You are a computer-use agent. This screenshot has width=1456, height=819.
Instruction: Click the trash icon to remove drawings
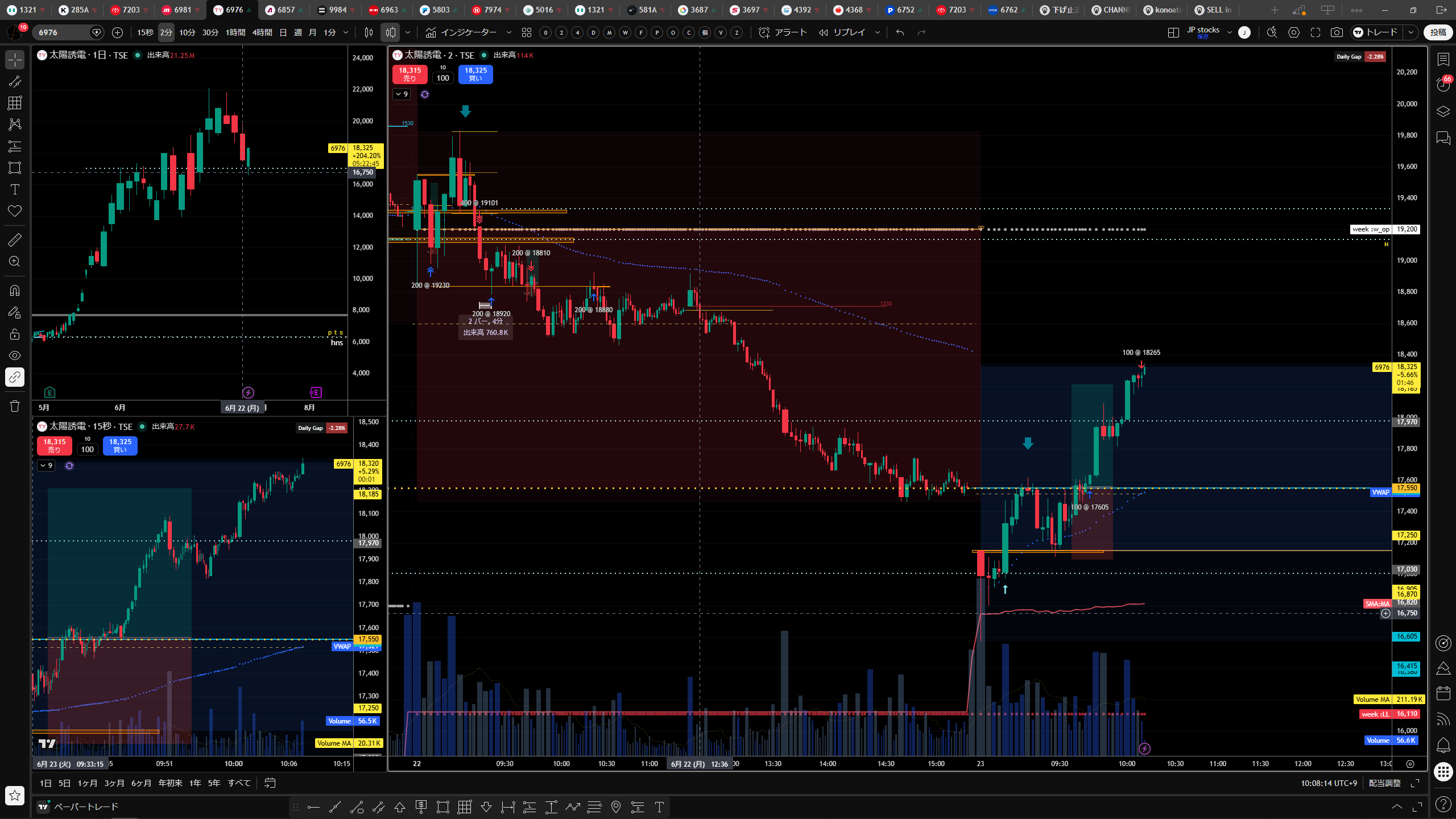pos(15,406)
